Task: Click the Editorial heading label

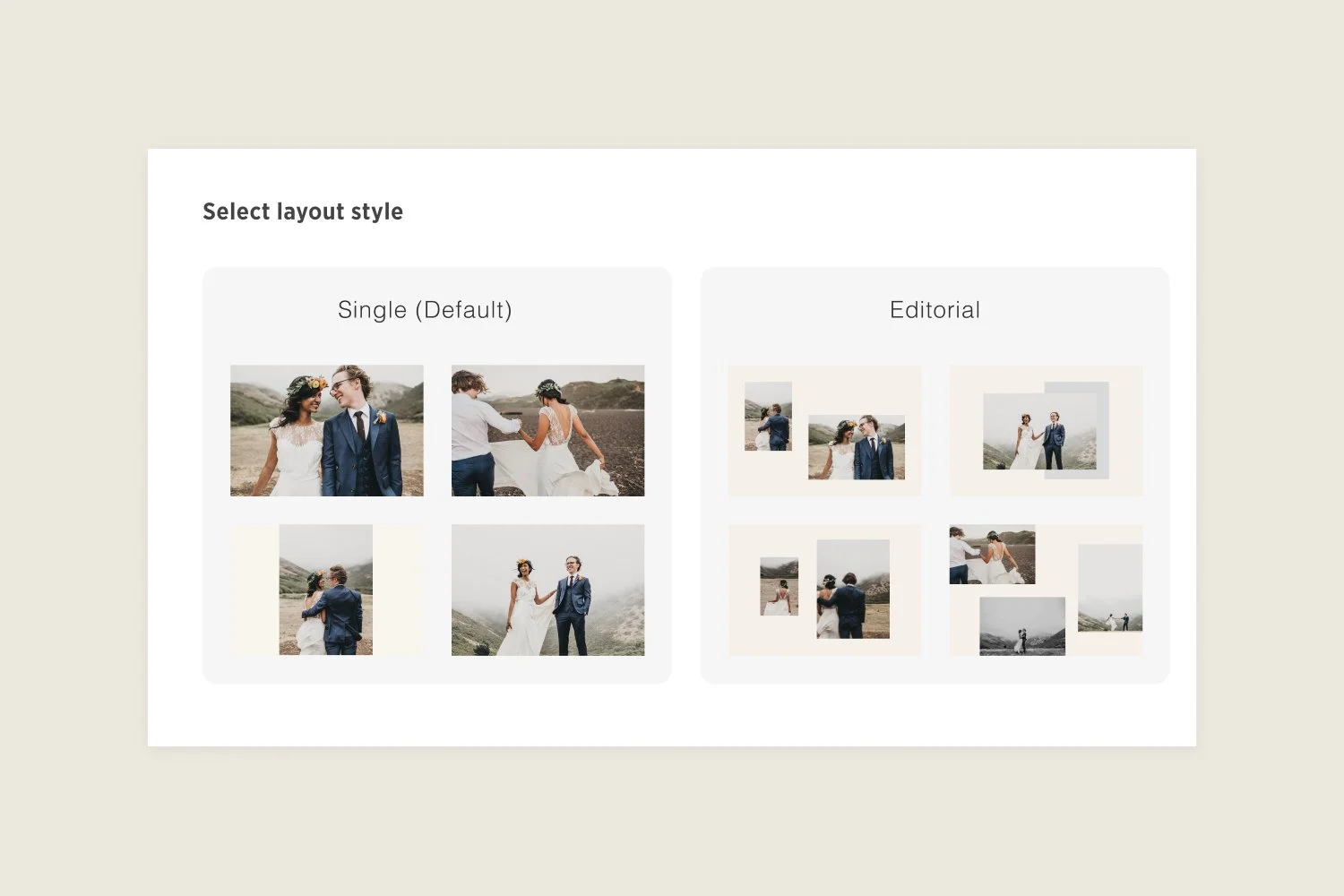Action: [935, 309]
